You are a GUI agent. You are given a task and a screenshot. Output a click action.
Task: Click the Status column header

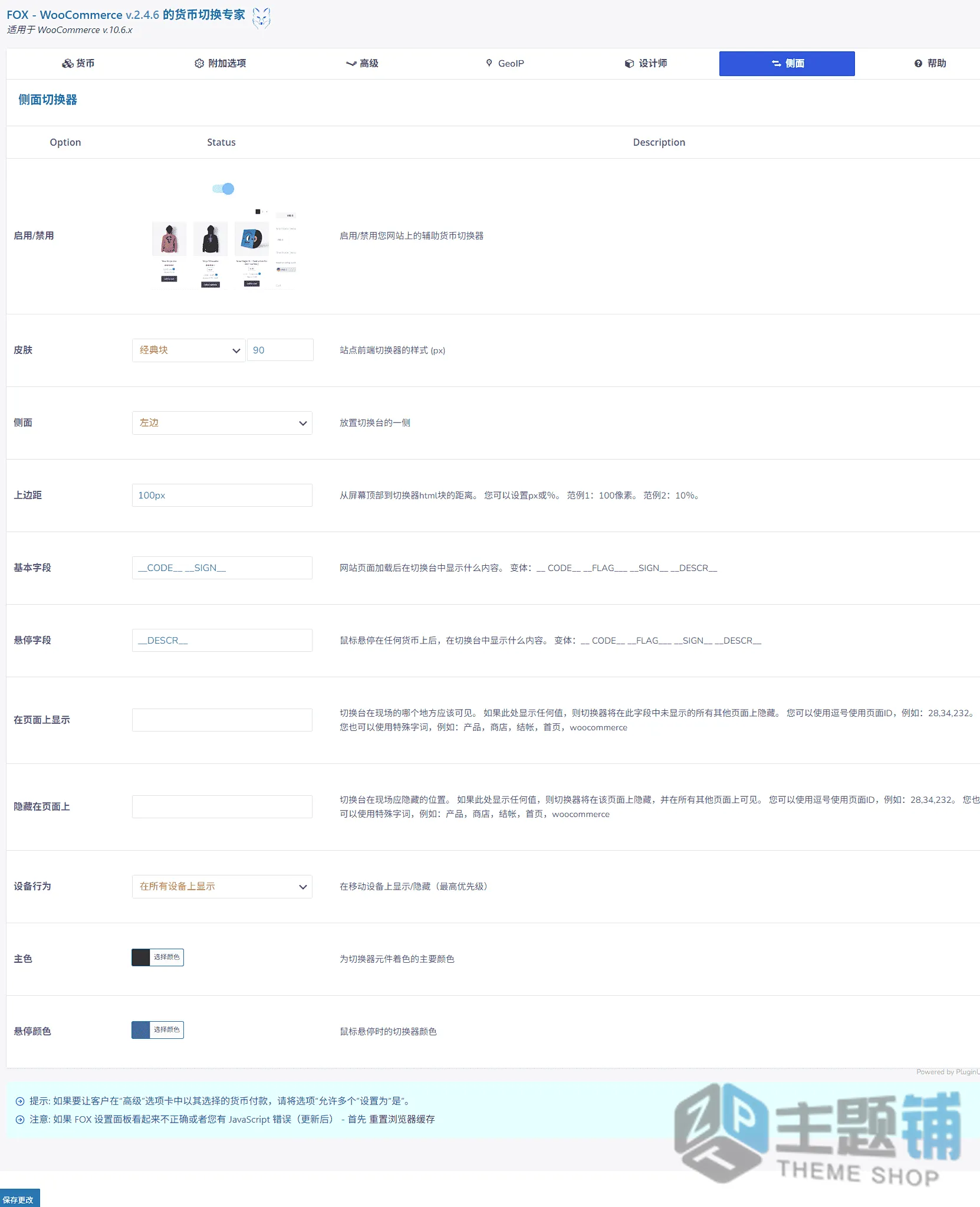[x=221, y=142]
